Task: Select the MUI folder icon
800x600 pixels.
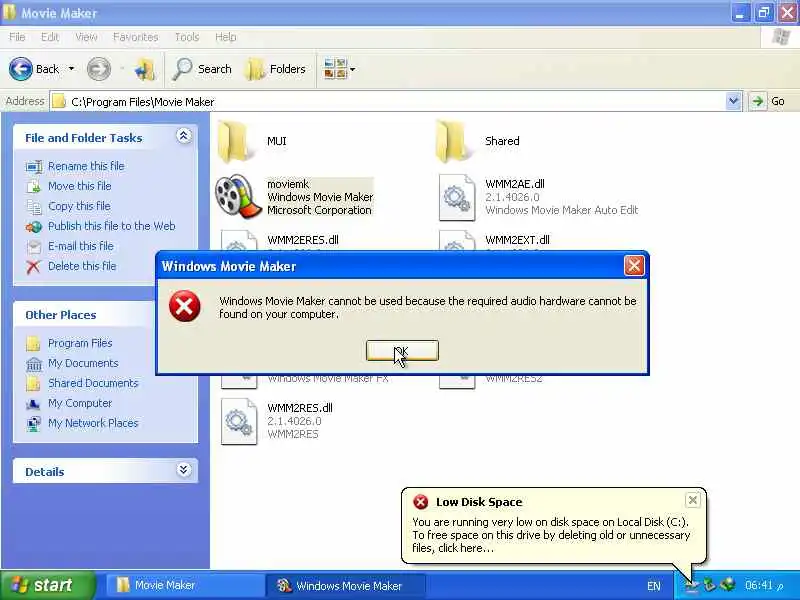Action: [x=233, y=141]
